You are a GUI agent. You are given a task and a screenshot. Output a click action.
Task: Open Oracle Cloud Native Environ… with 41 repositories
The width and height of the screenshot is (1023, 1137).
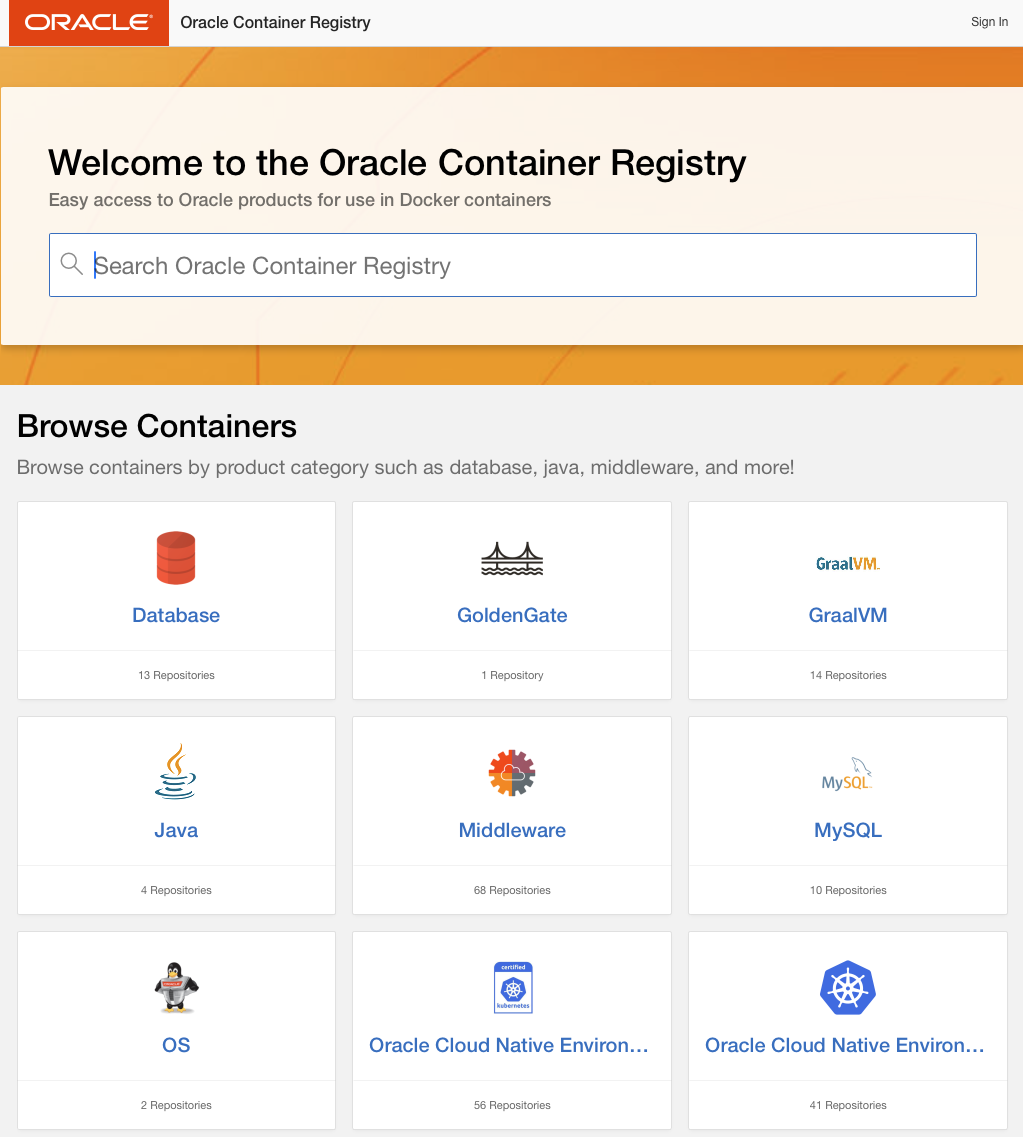pyautogui.click(x=845, y=1045)
